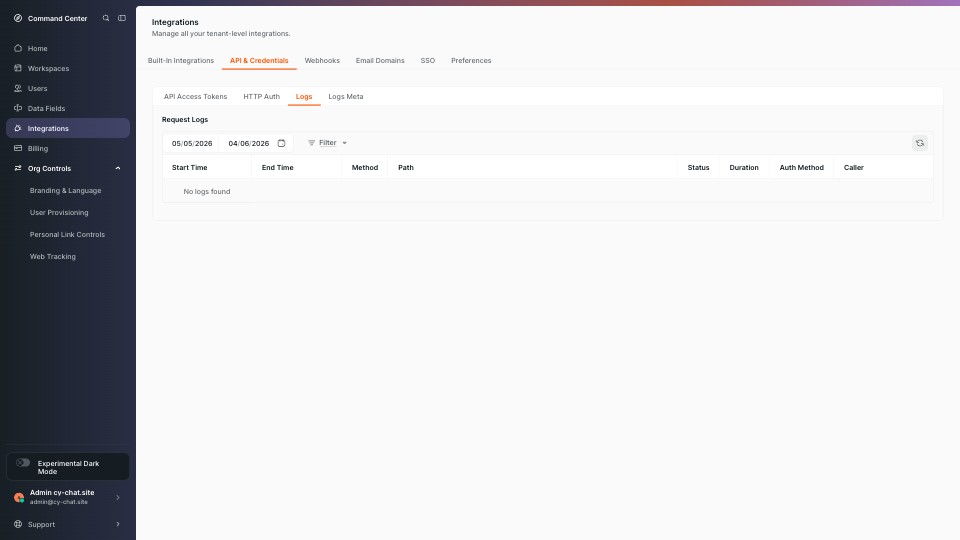Click the Org Controls arrows icon
Viewport: 960px width, 540px height.
(18, 168)
